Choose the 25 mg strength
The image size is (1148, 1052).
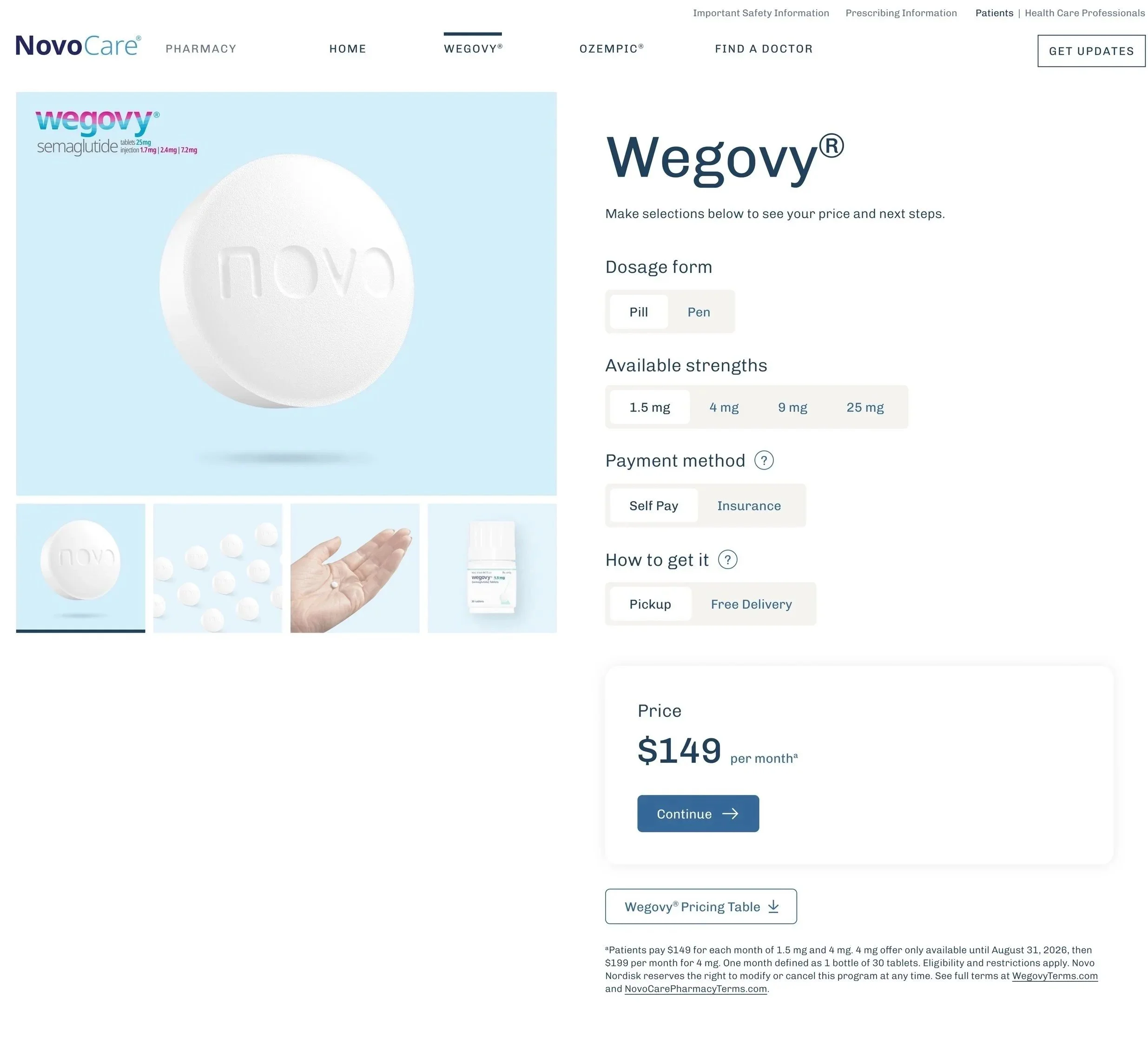click(x=865, y=407)
